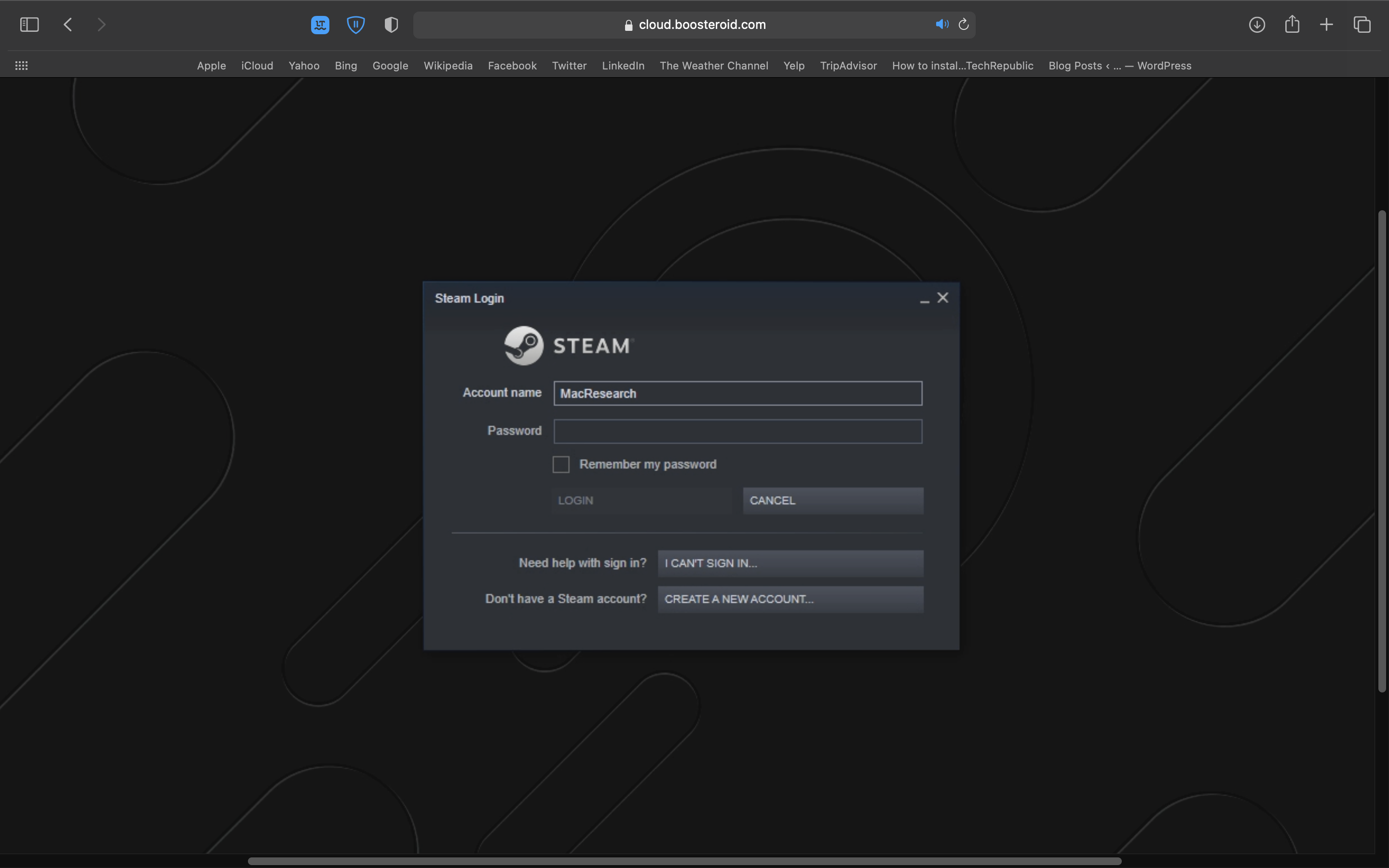The height and width of the screenshot is (868, 1389).
Task: Click the Password input field
Action: [x=737, y=432]
